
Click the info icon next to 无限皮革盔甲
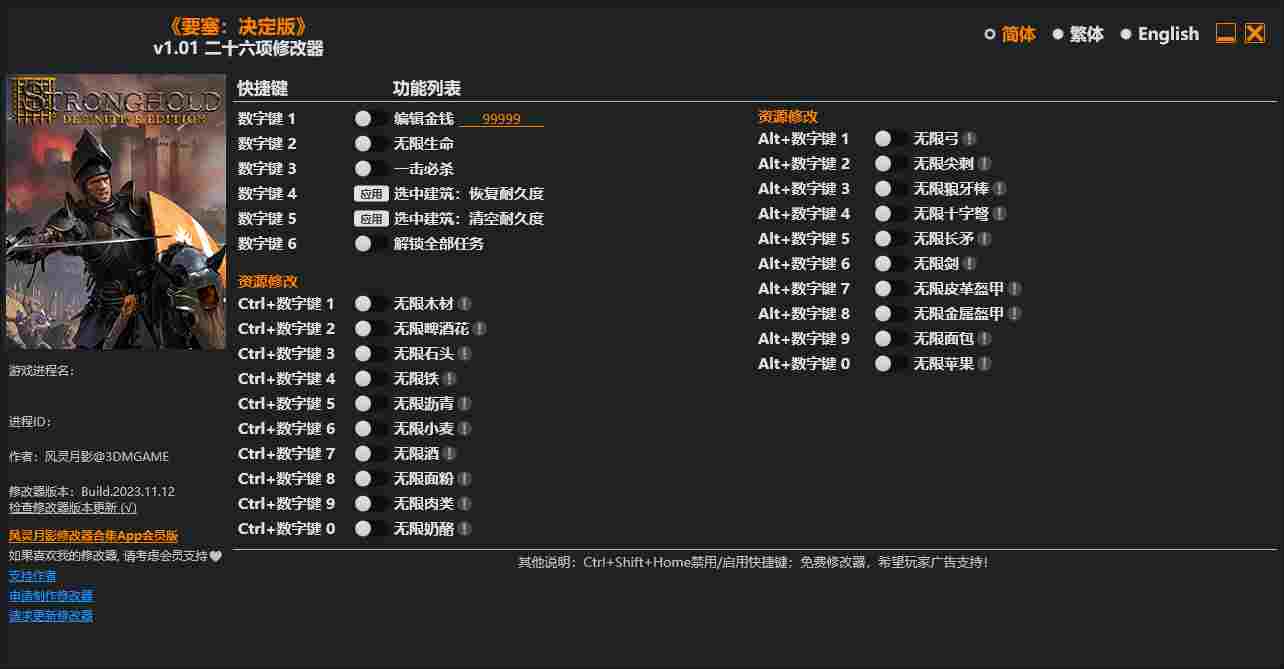tap(1015, 288)
